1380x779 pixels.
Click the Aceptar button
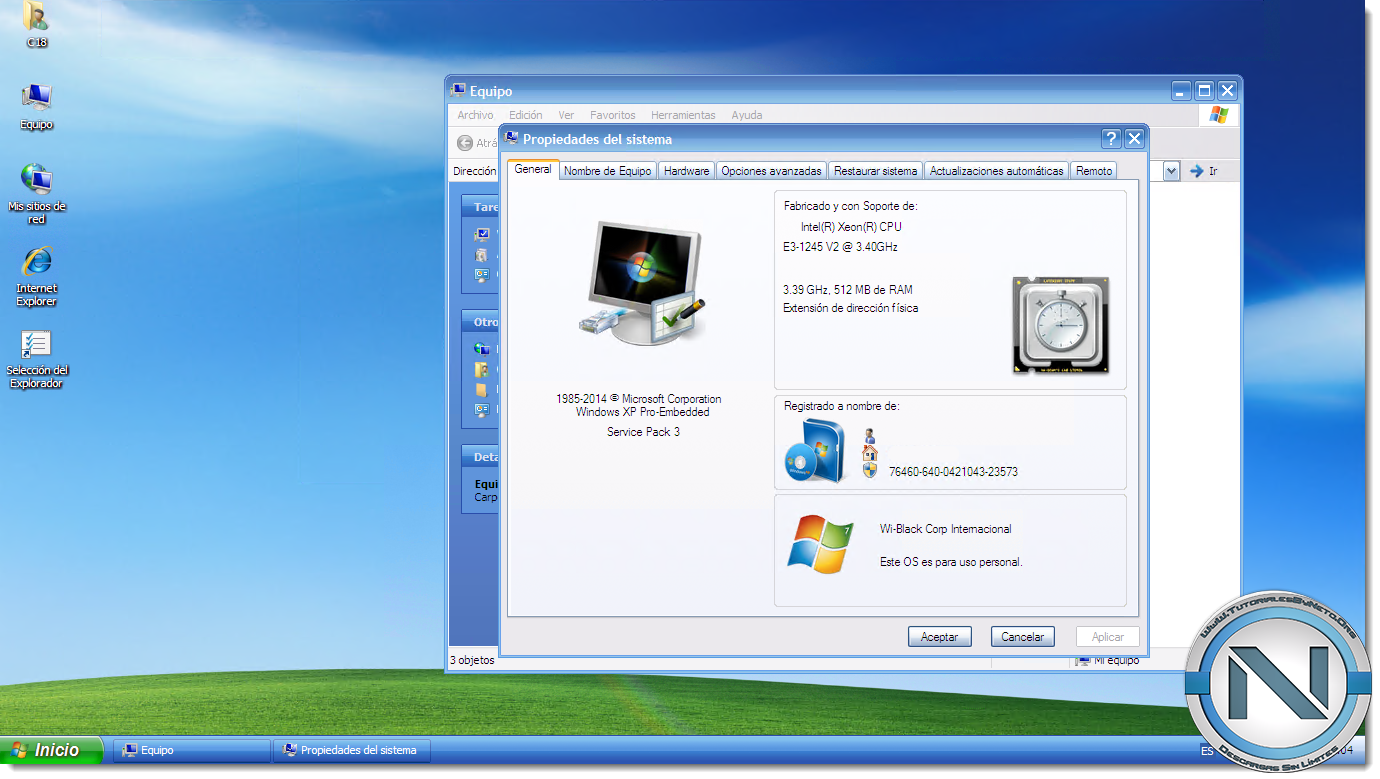coord(939,636)
